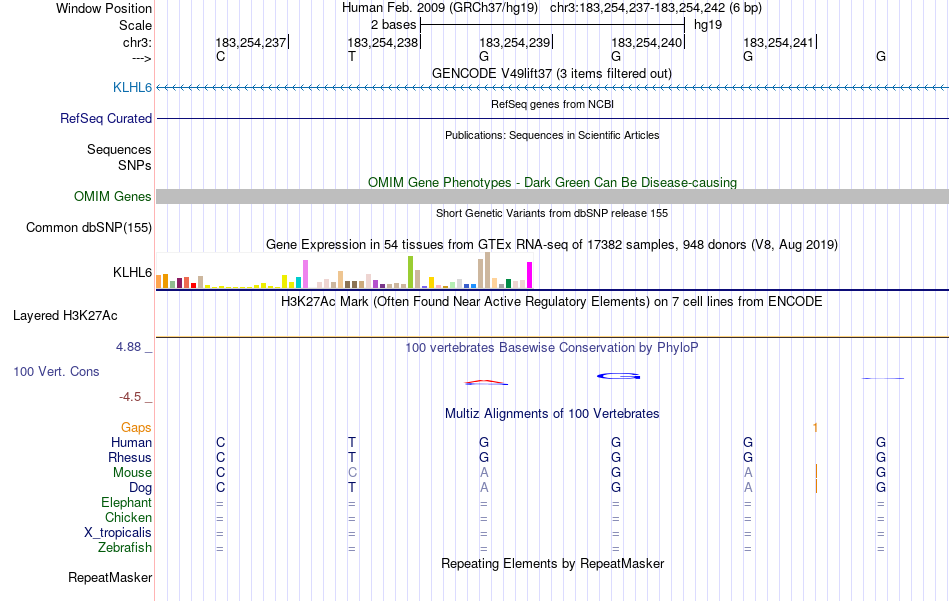The width and height of the screenshot is (950, 601).
Task: Click the OMIM Gene Phenotypes green title
Action: click(x=553, y=182)
